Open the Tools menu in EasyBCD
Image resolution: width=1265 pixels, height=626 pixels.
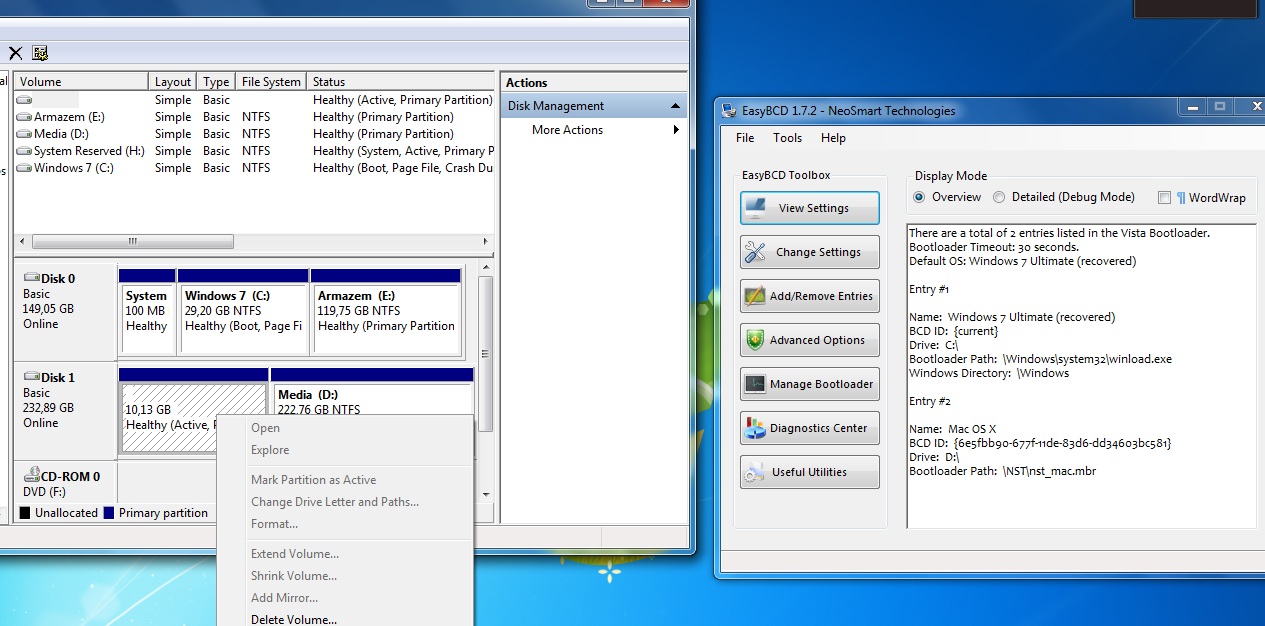coord(787,138)
